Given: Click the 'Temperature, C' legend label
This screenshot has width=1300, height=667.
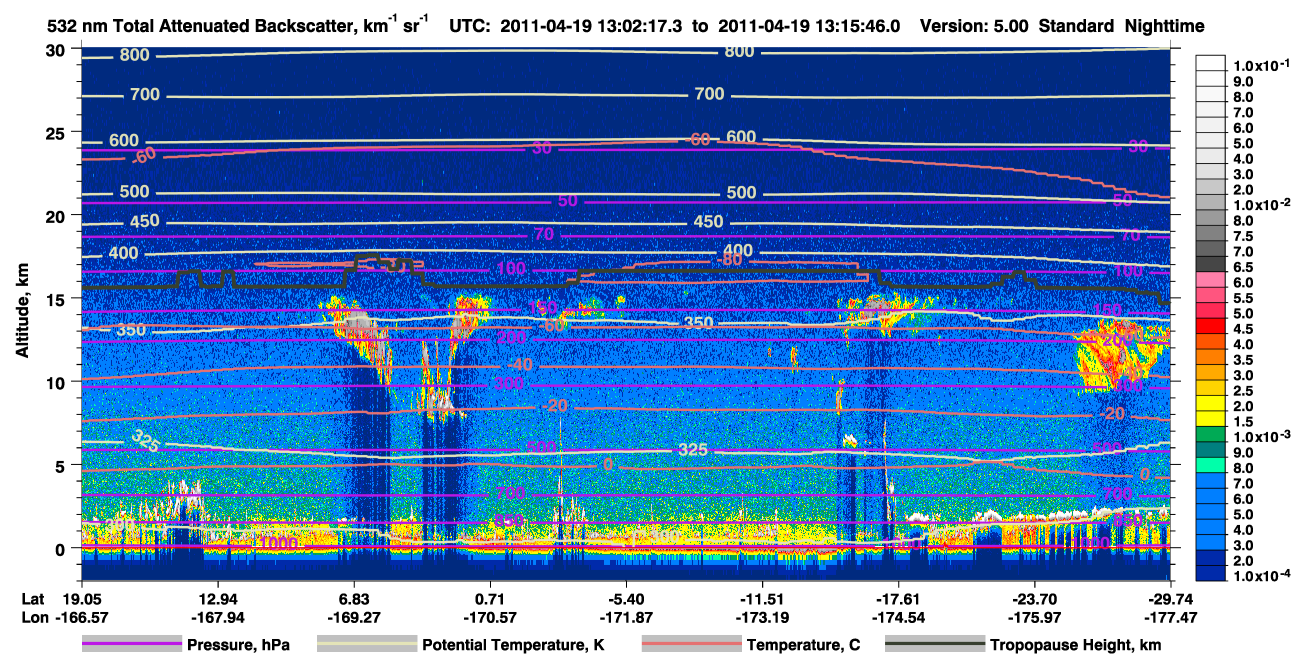Looking at the screenshot, I should coord(803,645).
